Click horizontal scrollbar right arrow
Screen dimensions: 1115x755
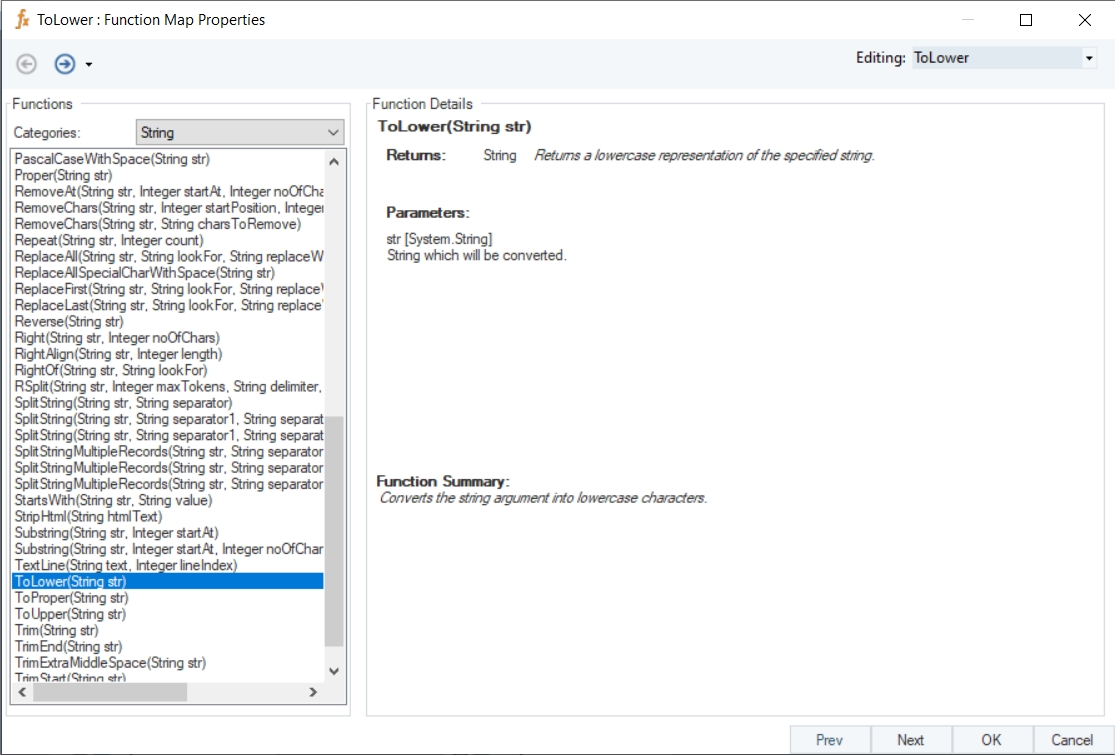pyautogui.click(x=313, y=692)
